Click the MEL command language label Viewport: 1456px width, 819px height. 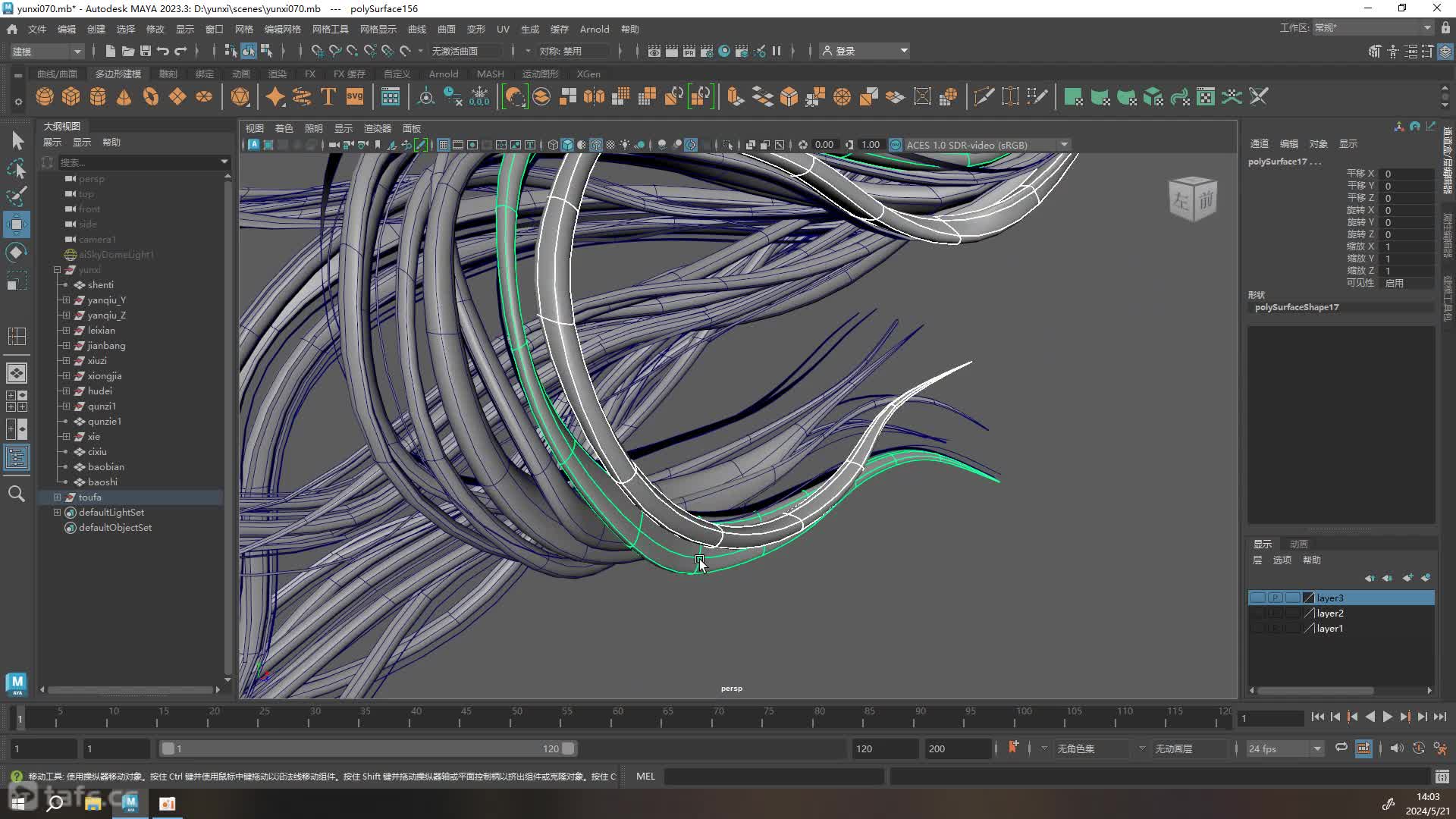pyautogui.click(x=645, y=776)
